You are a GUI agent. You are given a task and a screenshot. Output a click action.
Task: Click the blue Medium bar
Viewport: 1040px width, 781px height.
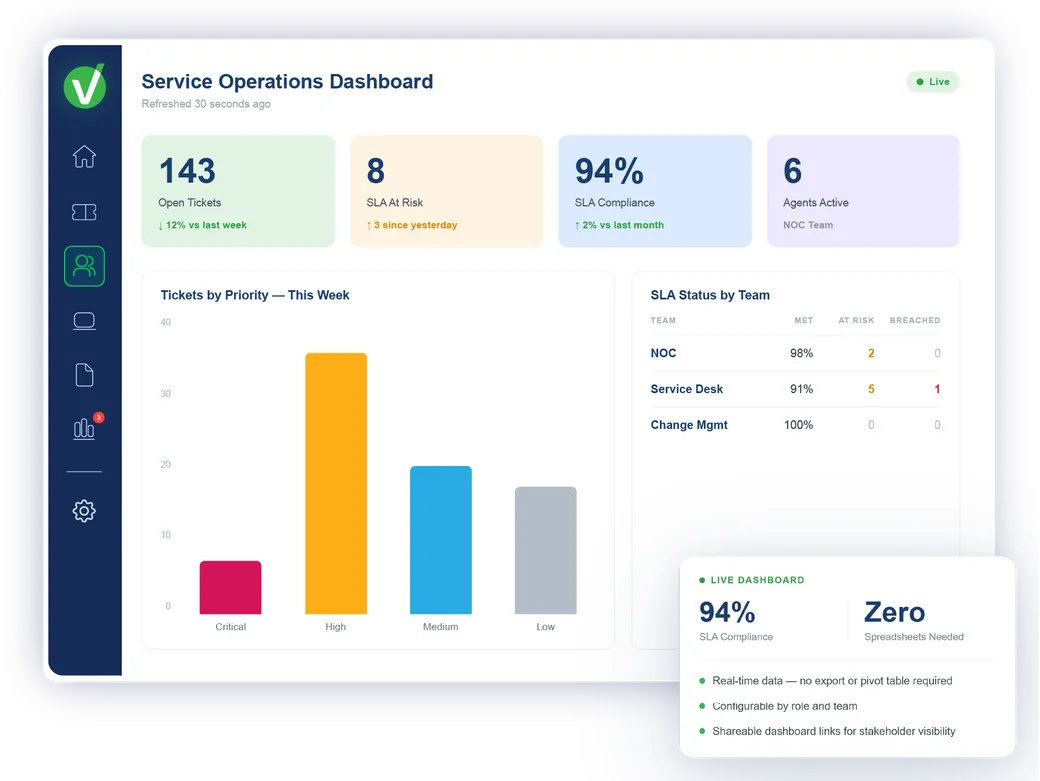click(x=440, y=540)
